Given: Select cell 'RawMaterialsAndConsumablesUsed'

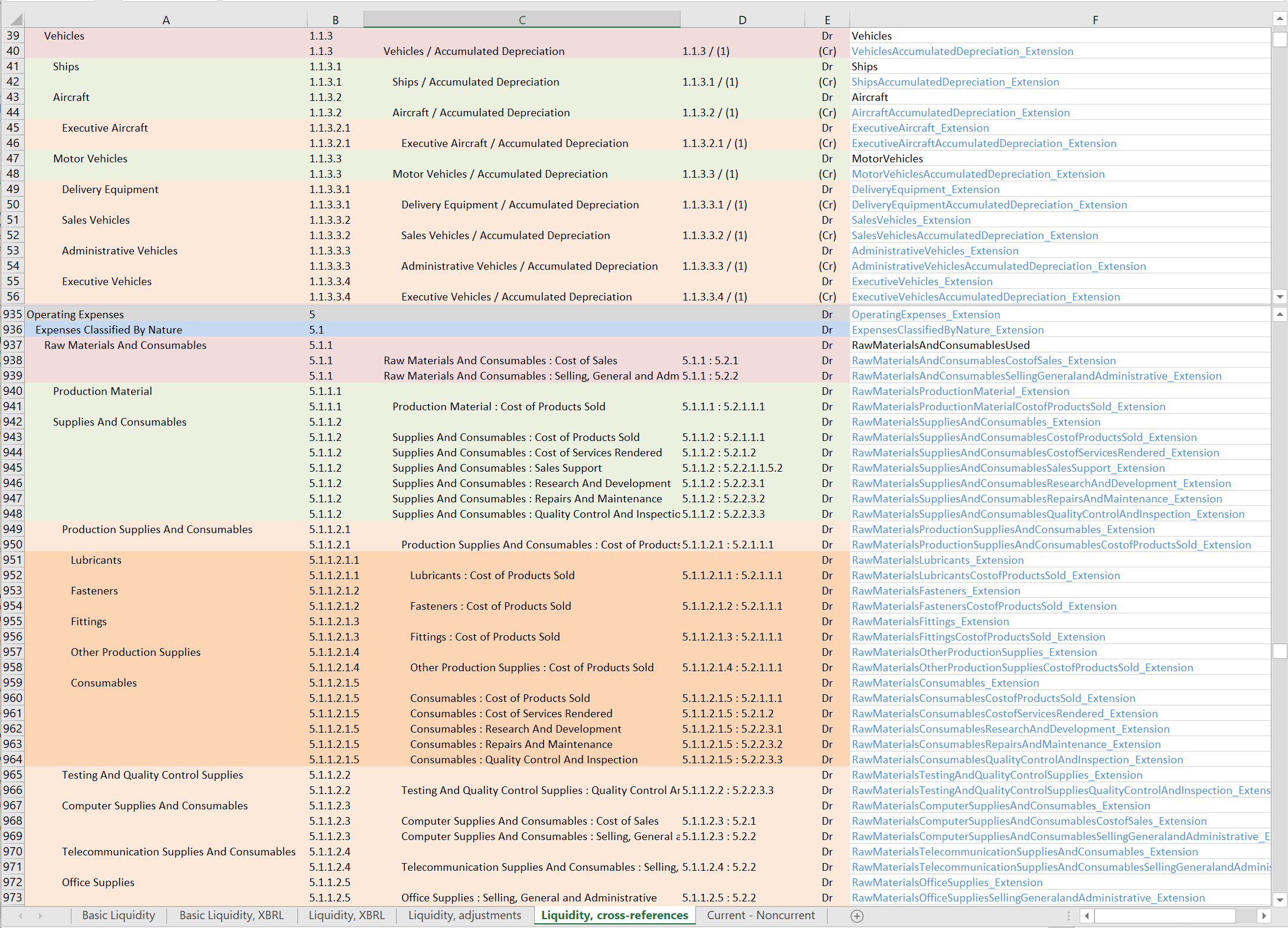Looking at the screenshot, I should [x=1060, y=345].
